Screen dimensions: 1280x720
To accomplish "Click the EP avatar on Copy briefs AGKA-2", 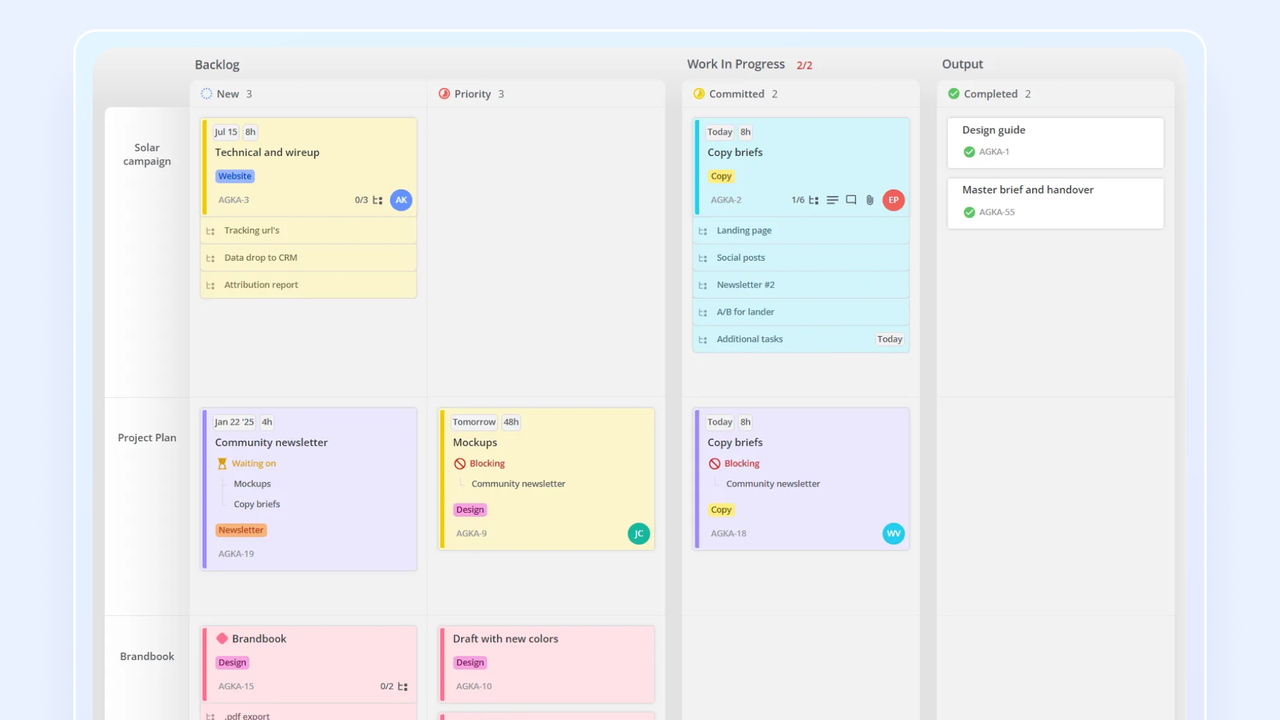I will coord(893,200).
